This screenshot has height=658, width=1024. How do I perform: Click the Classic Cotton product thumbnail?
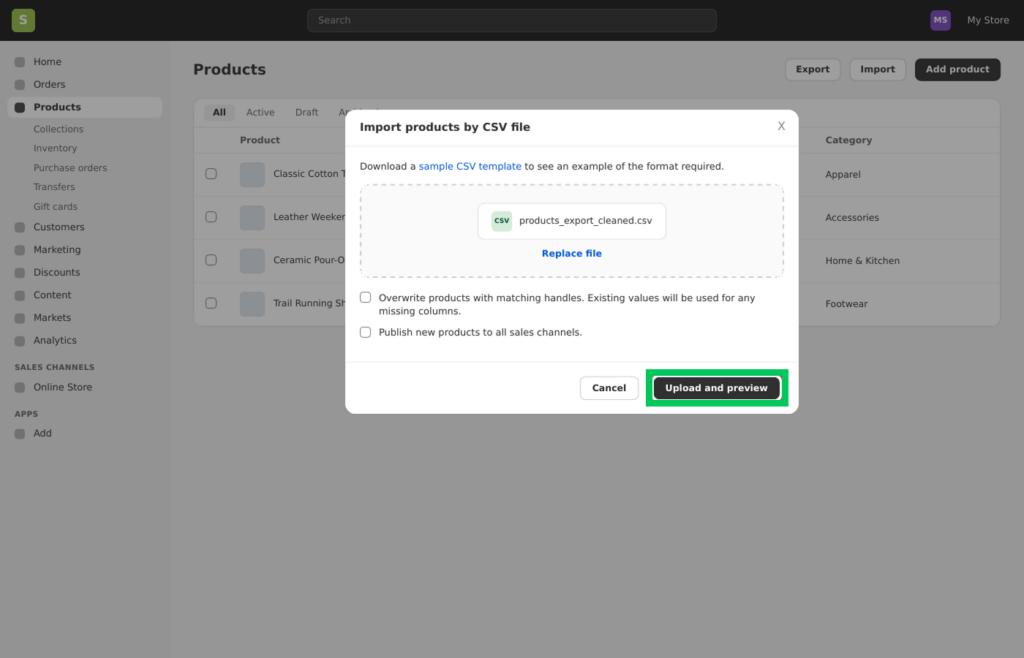(x=252, y=174)
